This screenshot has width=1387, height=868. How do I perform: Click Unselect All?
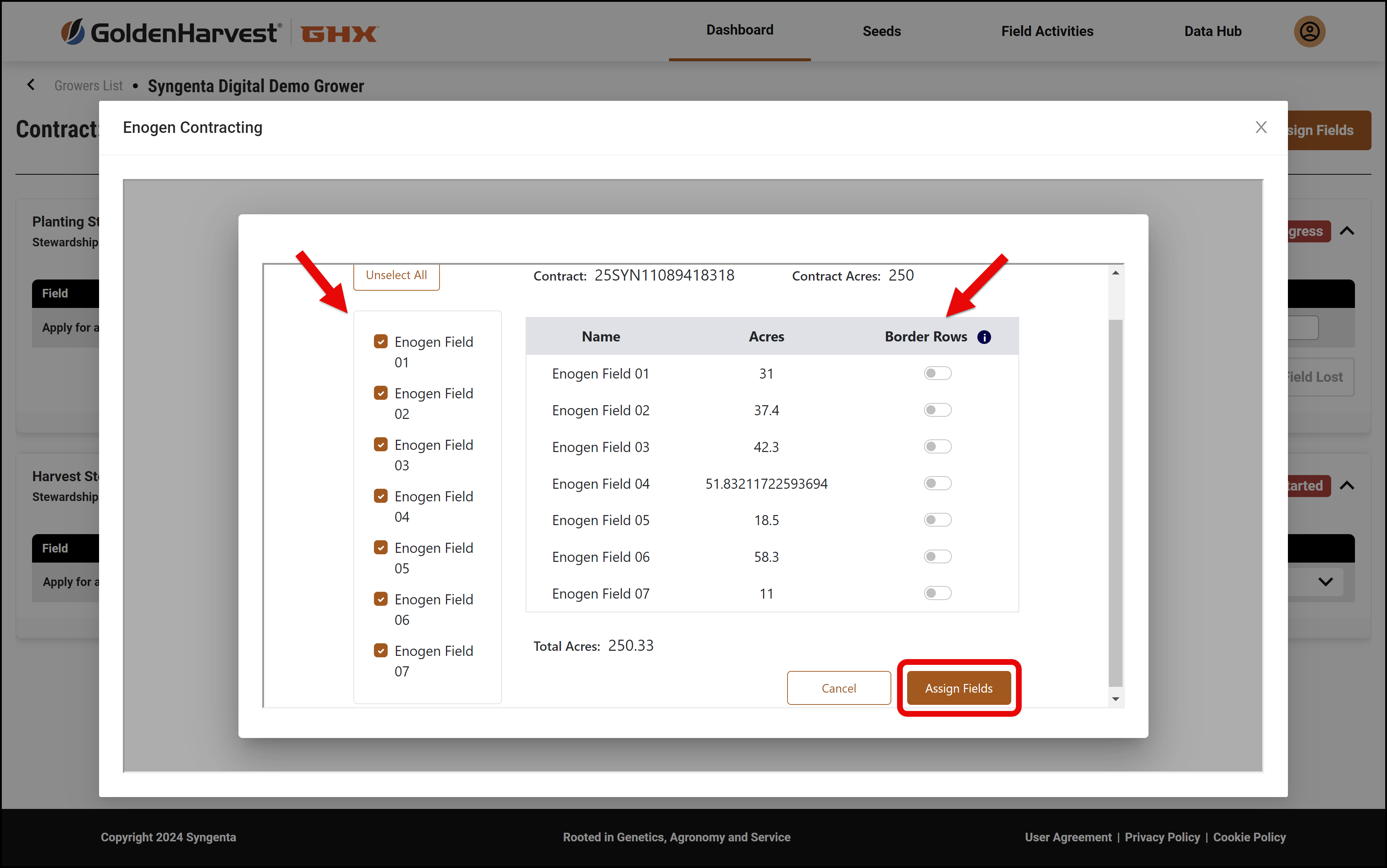point(396,275)
